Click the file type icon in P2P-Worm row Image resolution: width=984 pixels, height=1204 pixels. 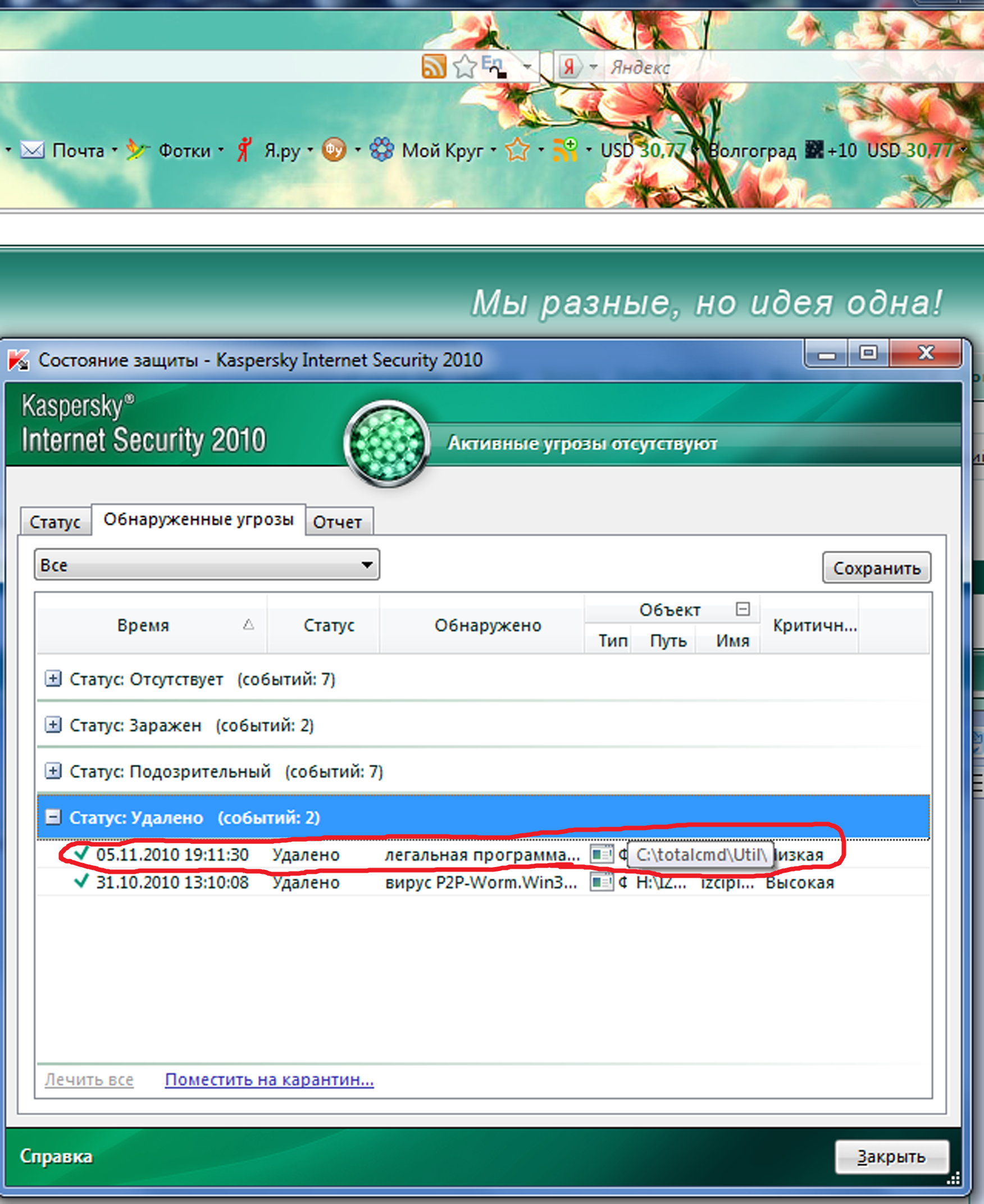coord(602,882)
